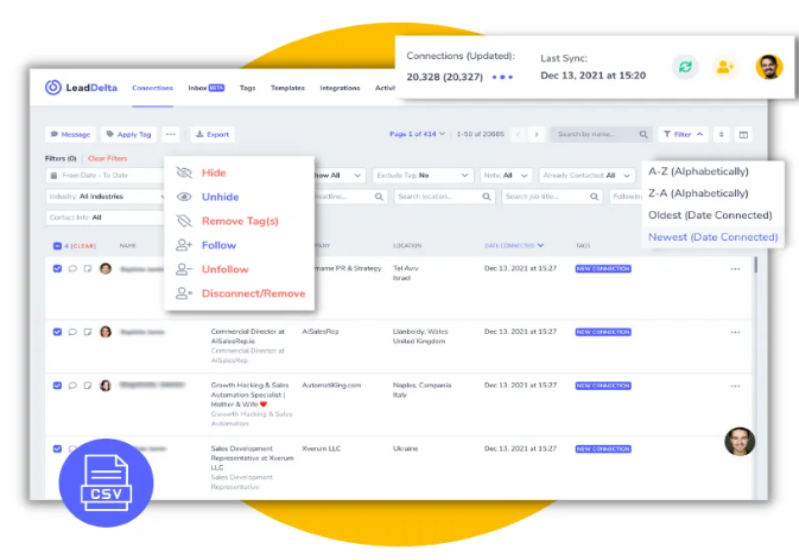Uncheck the Xverum LLC row checkbox
Screen dimensions: 799x560
click(57, 449)
